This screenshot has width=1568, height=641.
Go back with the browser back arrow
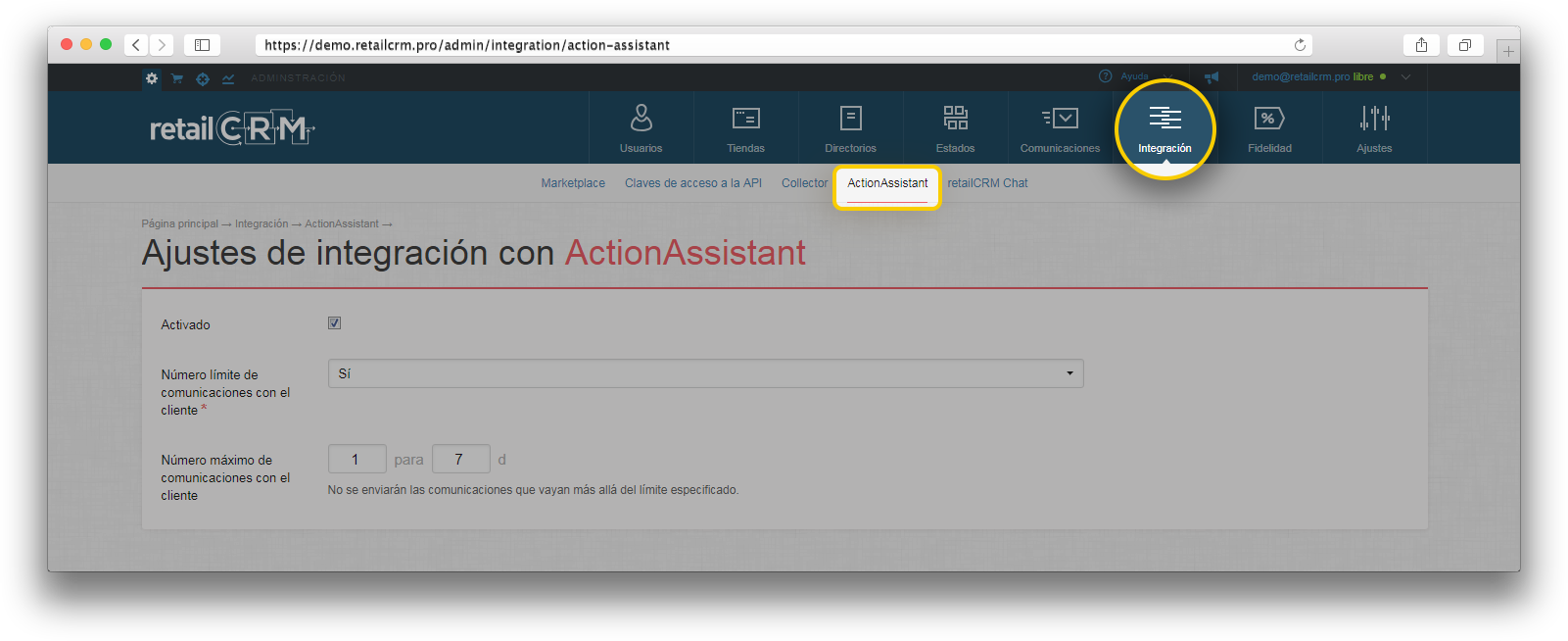click(x=136, y=45)
